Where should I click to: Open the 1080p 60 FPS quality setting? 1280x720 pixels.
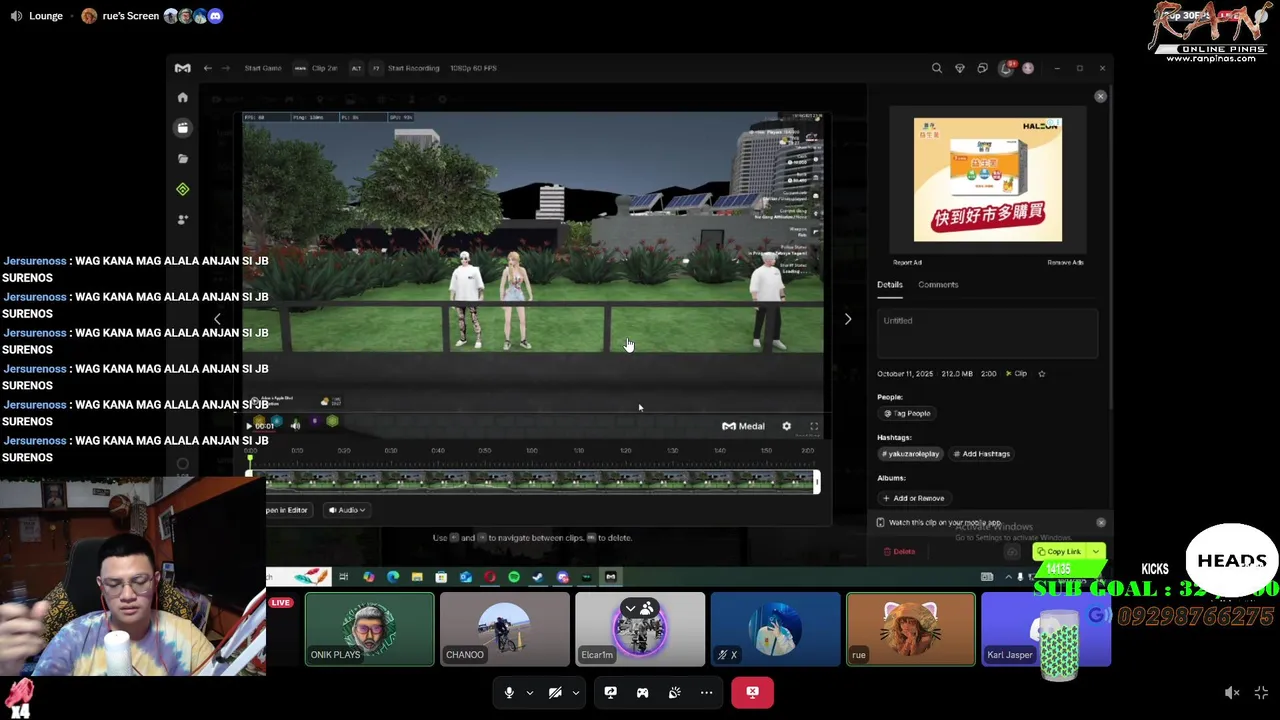[x=473, y=68]
